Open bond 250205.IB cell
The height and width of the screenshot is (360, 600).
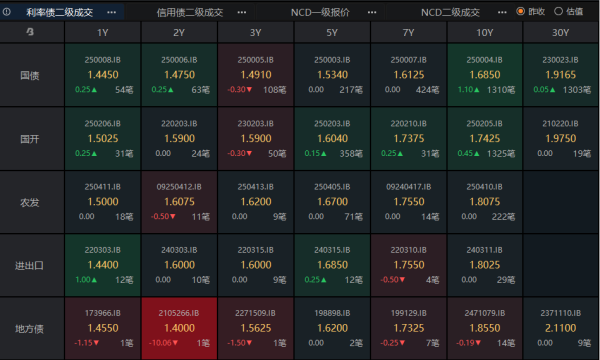[485, 138]
